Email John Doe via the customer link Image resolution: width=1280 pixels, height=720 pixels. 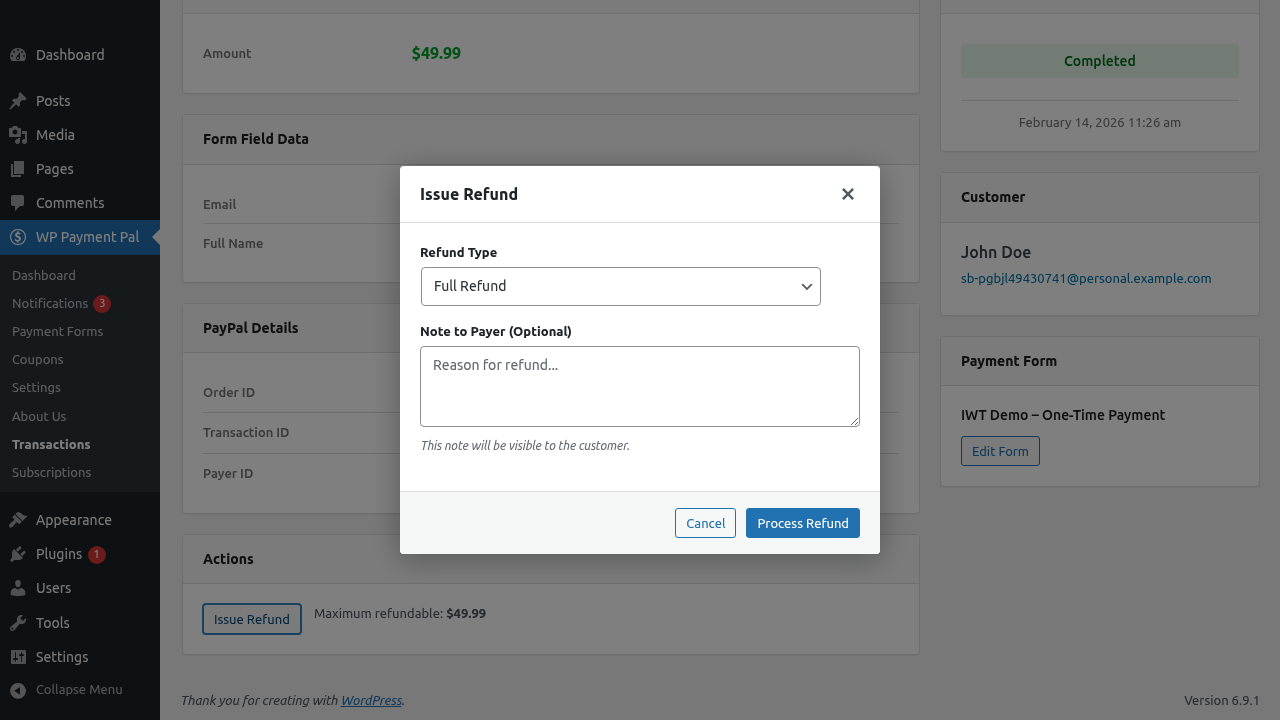[x=1086, y=278]
